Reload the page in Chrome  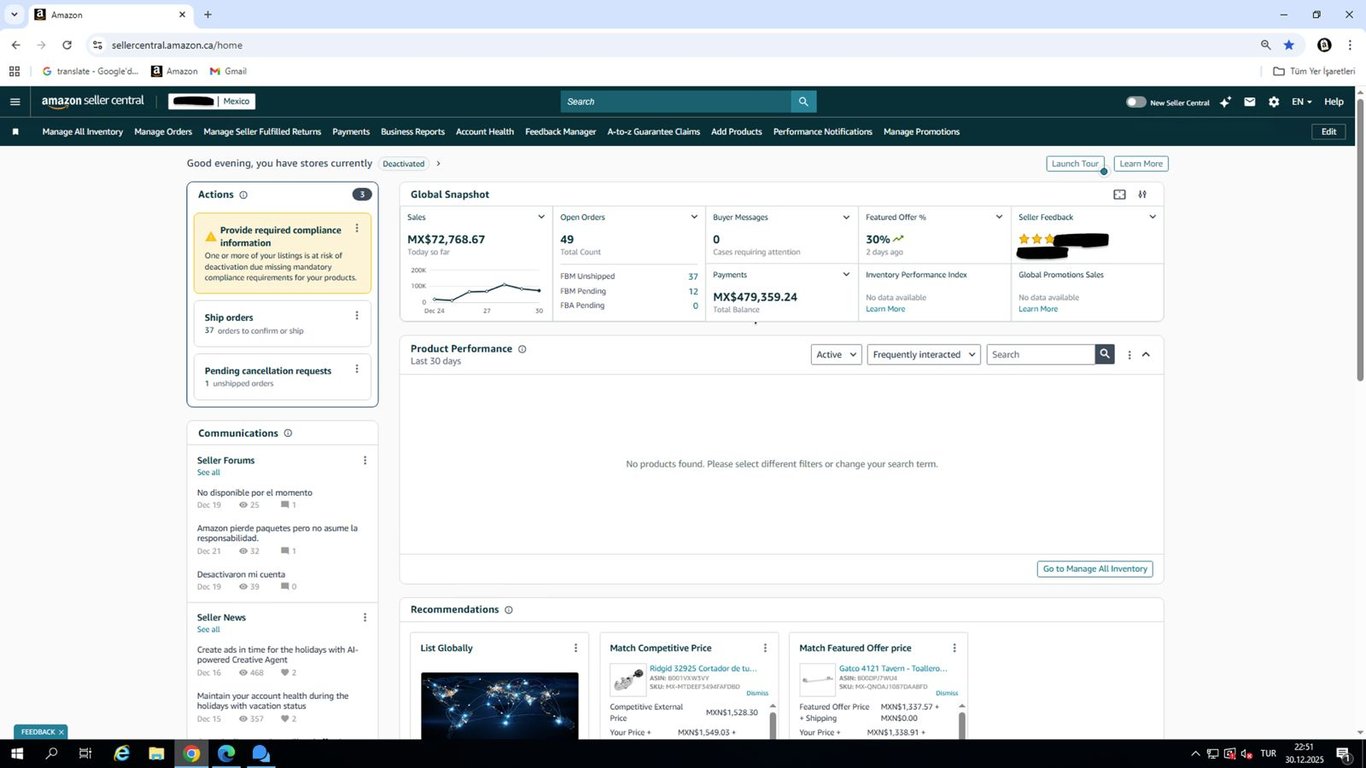click(x=67, y=45)
